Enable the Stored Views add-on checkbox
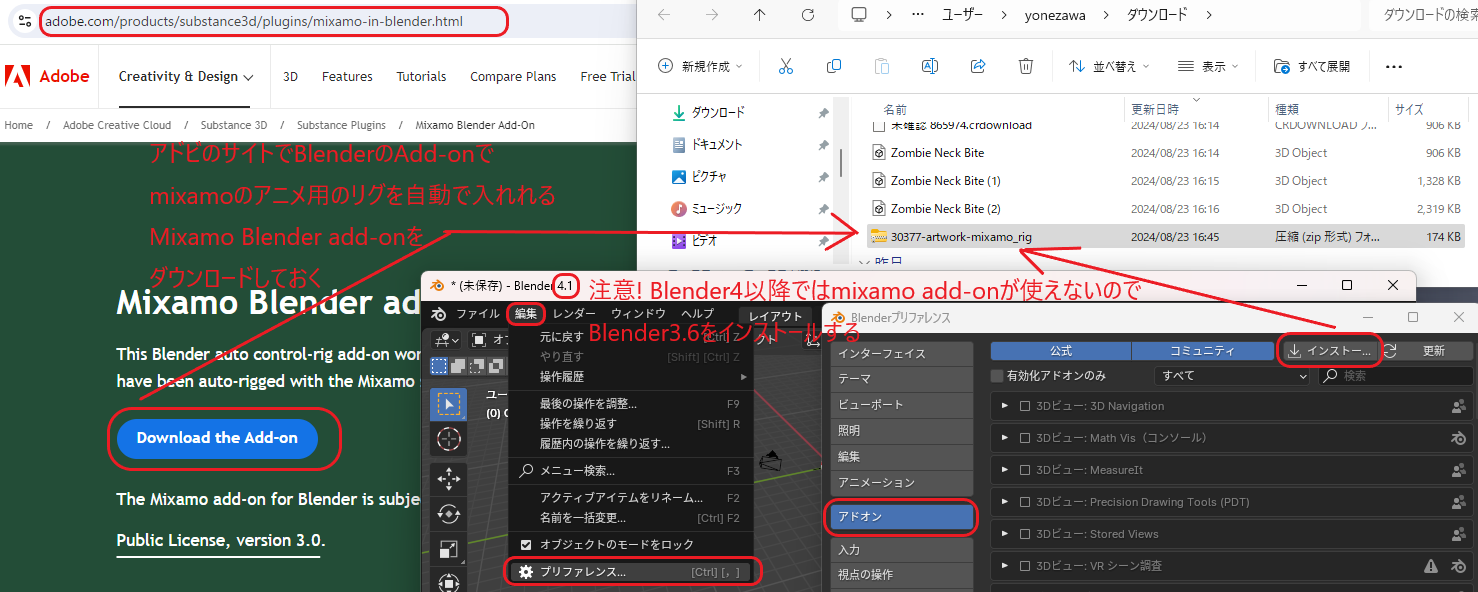The width and height of the screenshot is (1478, 592). (1024, 534)
